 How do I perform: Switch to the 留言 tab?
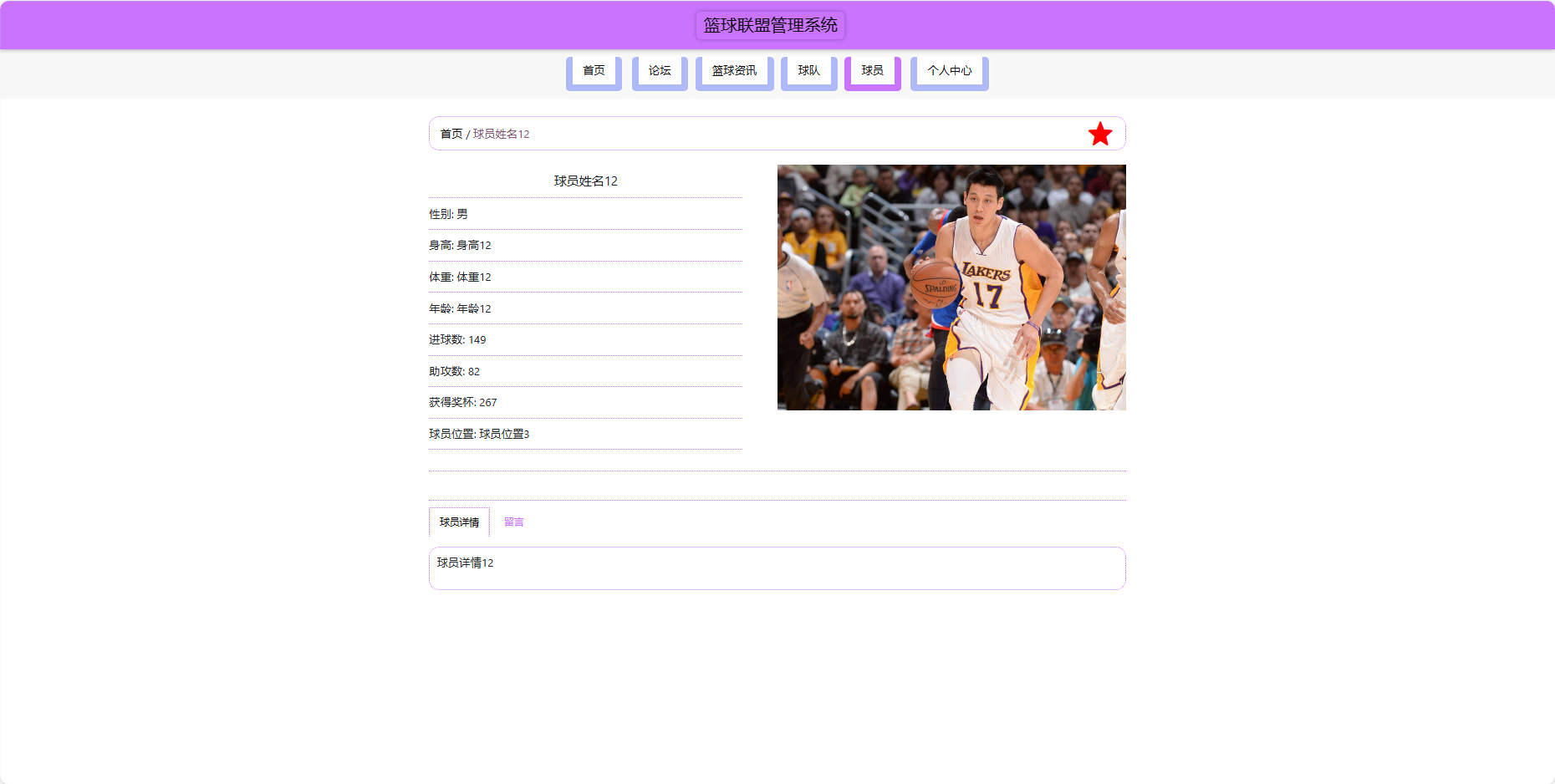pyautogui.click(x=513, y=522)
